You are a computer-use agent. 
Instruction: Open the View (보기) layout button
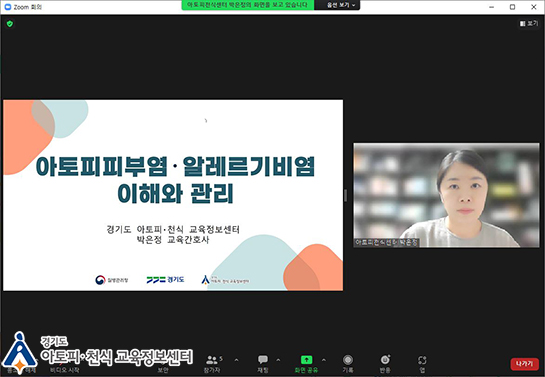pyautogui.click(x=529, y=23)
